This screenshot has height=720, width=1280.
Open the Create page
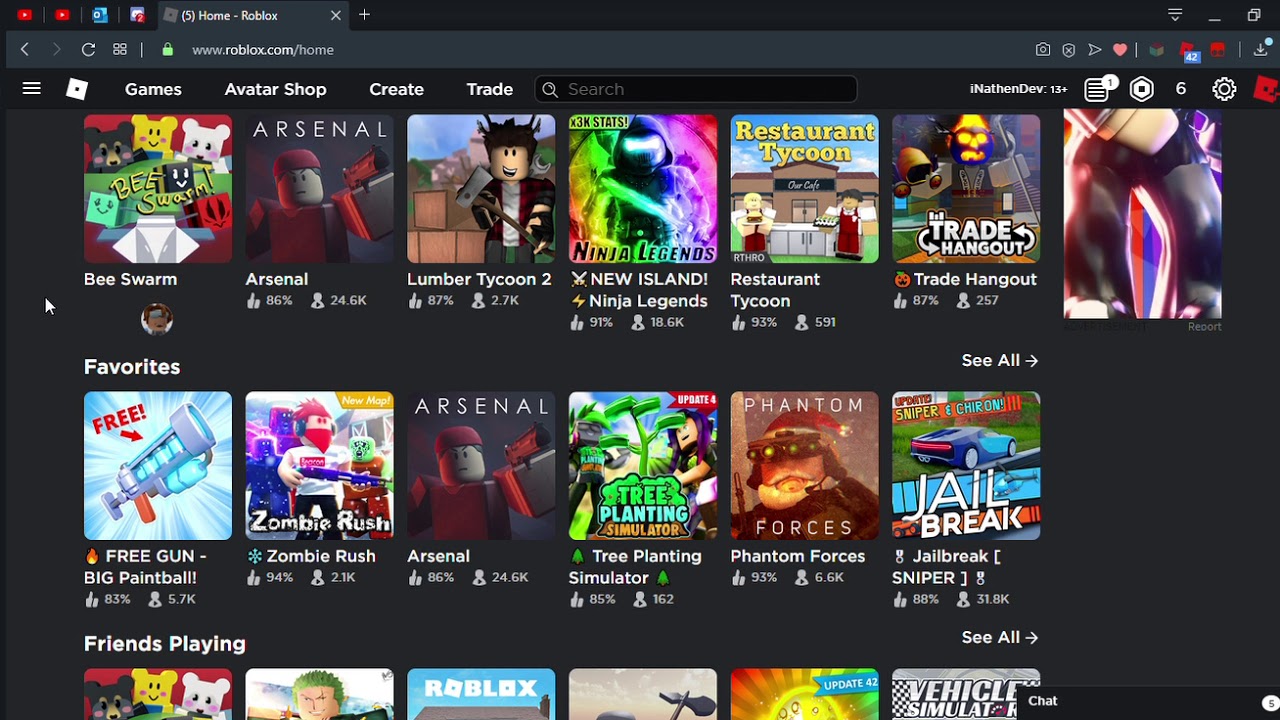396,89
